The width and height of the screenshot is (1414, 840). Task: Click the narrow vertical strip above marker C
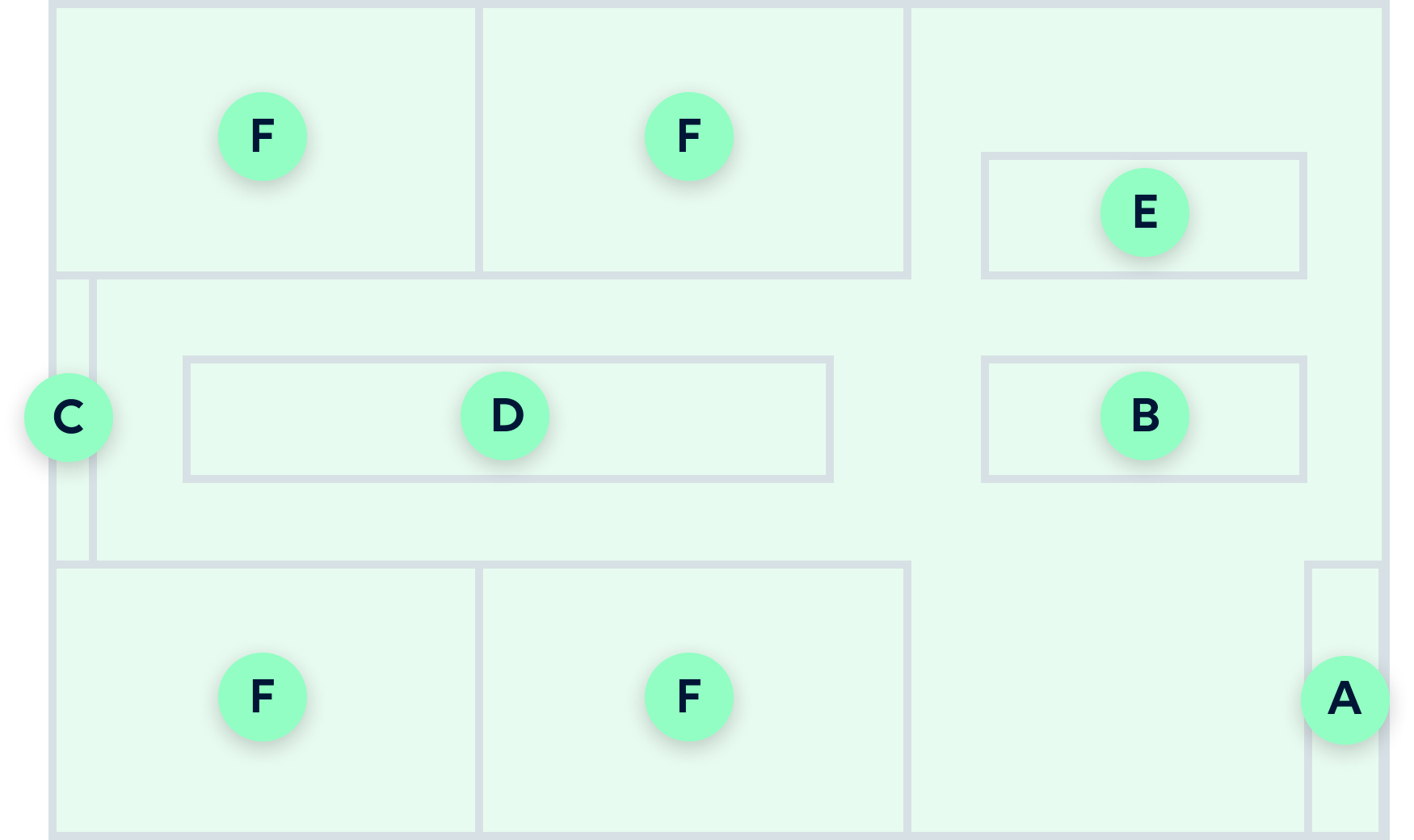pyautogui.click(x=73, y=323)
